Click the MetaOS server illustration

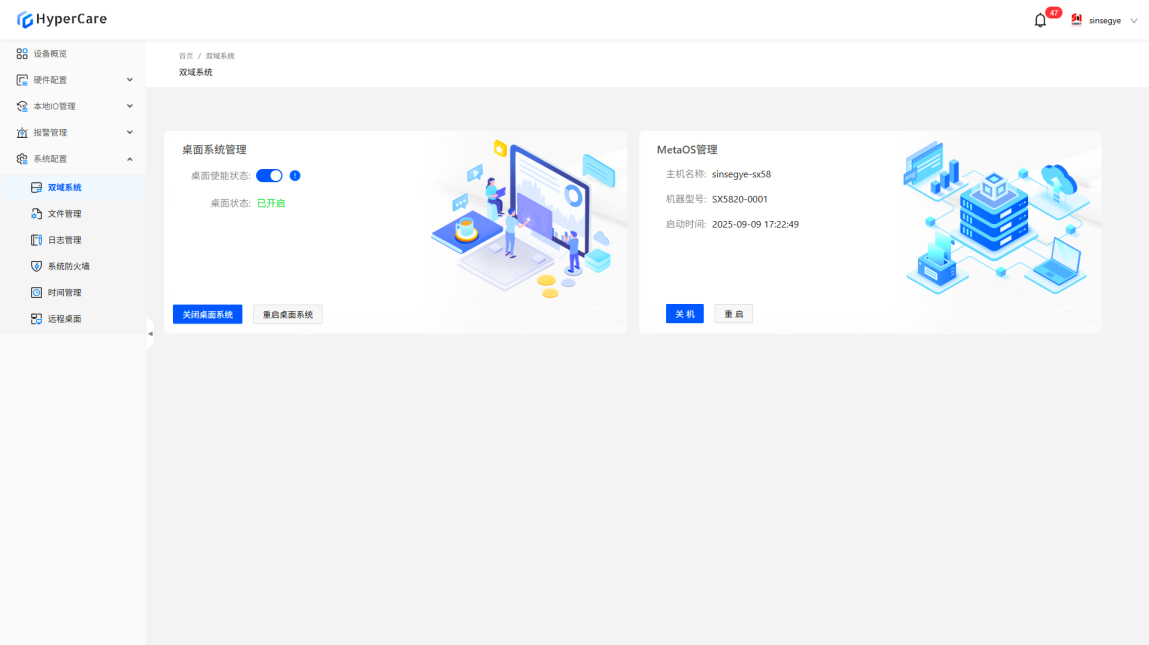click(995, 218)
